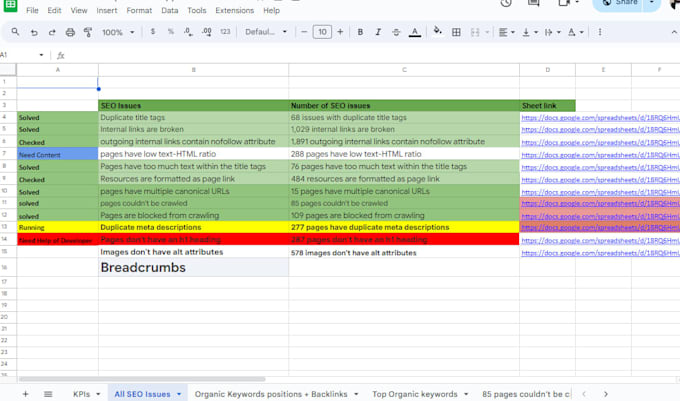The height and width of the screenshot is (401, 680).
Task: Open the search menus magnifier icon
Action: [x=15, y=32]
